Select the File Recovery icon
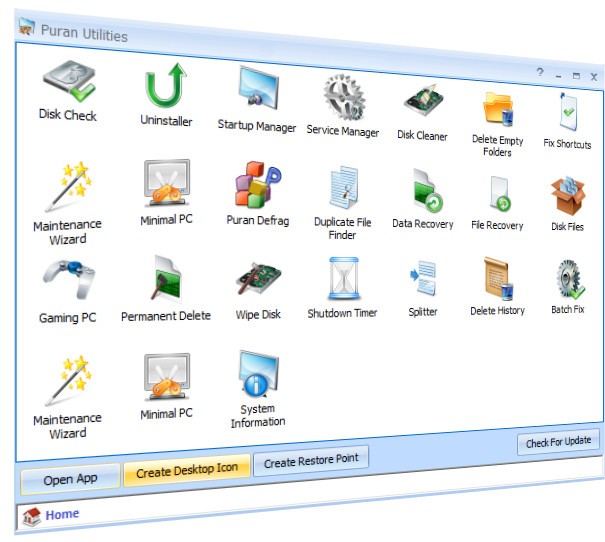The height and width of the screenshot is (542, 605). [x=500, y=194]
